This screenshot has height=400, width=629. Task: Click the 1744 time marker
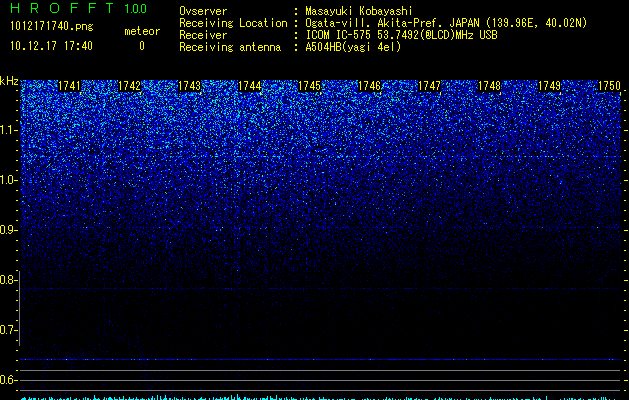(250, 86)
